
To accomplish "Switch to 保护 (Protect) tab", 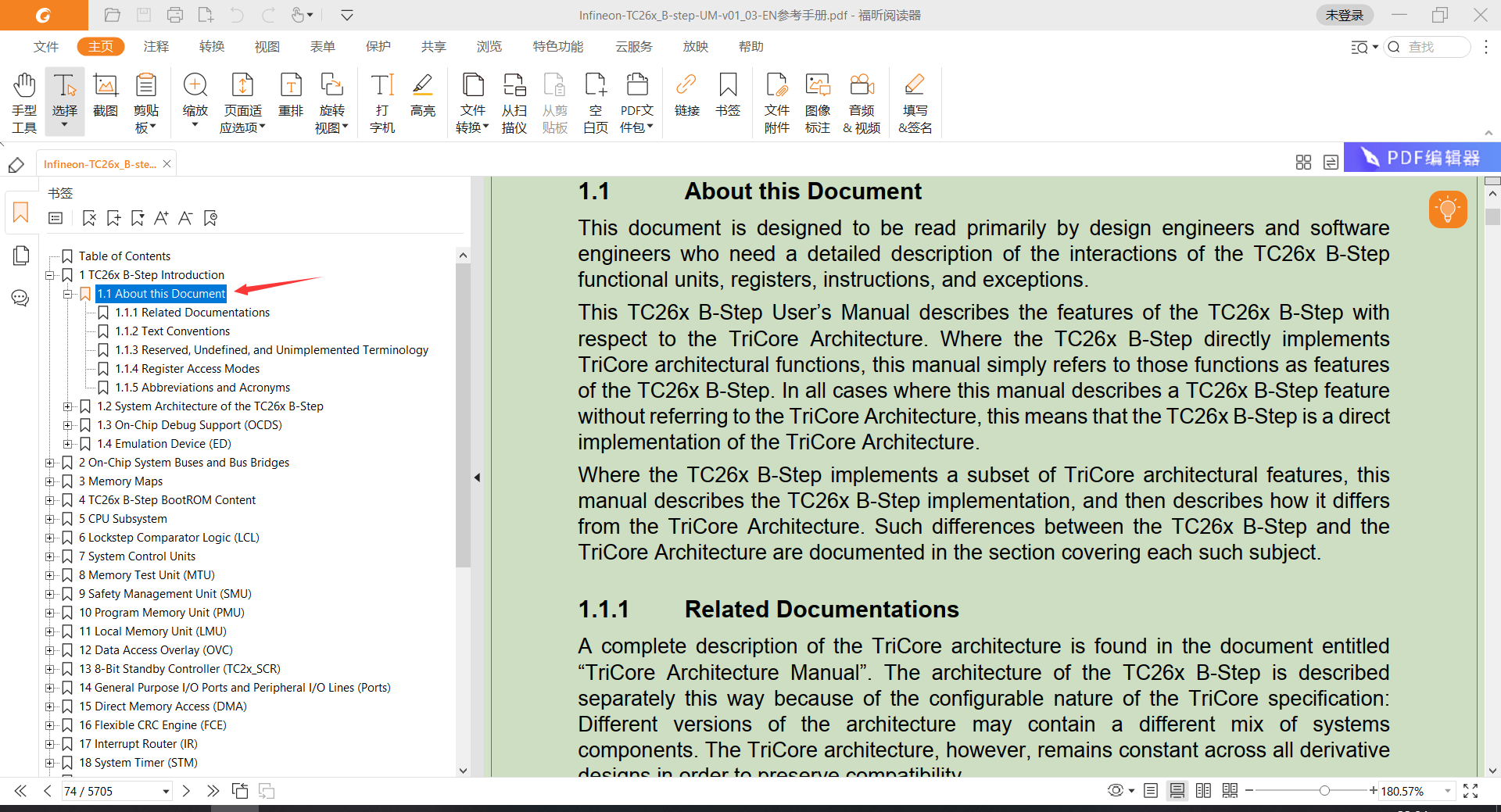I will click(378, 47).
